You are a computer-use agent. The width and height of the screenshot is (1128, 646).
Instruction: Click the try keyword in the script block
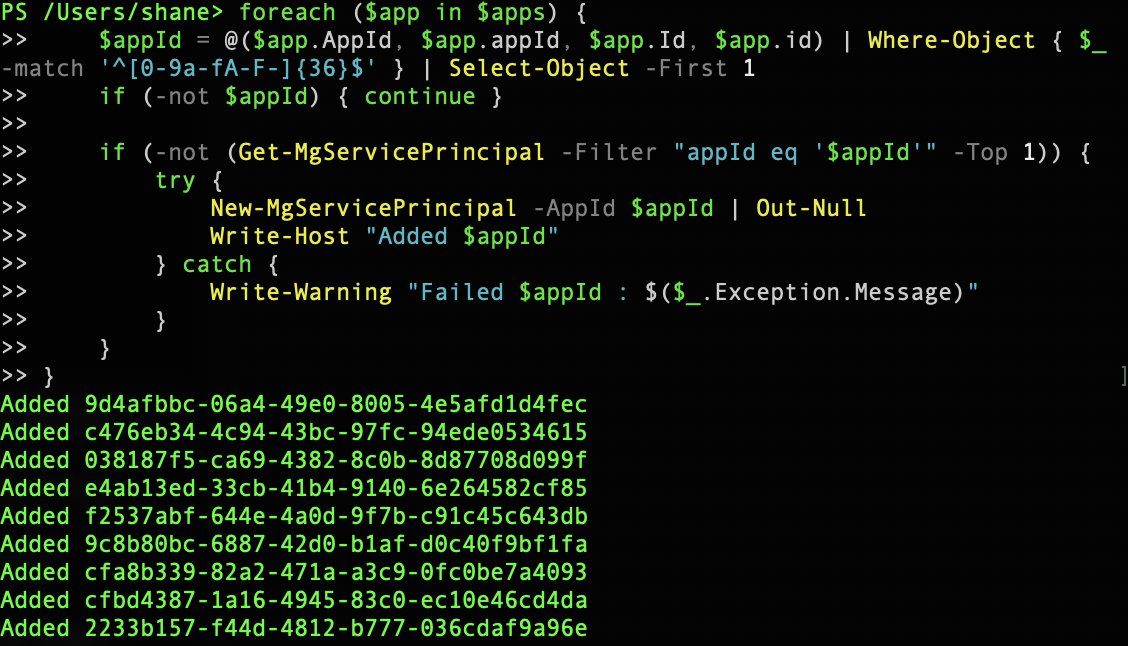175,180
